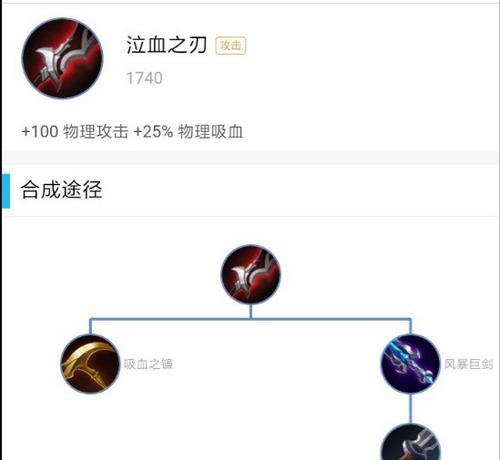Click the vertical connector under 风暴巨剑
Viewport: 500px width, 460px height.
tap(411, 409)
